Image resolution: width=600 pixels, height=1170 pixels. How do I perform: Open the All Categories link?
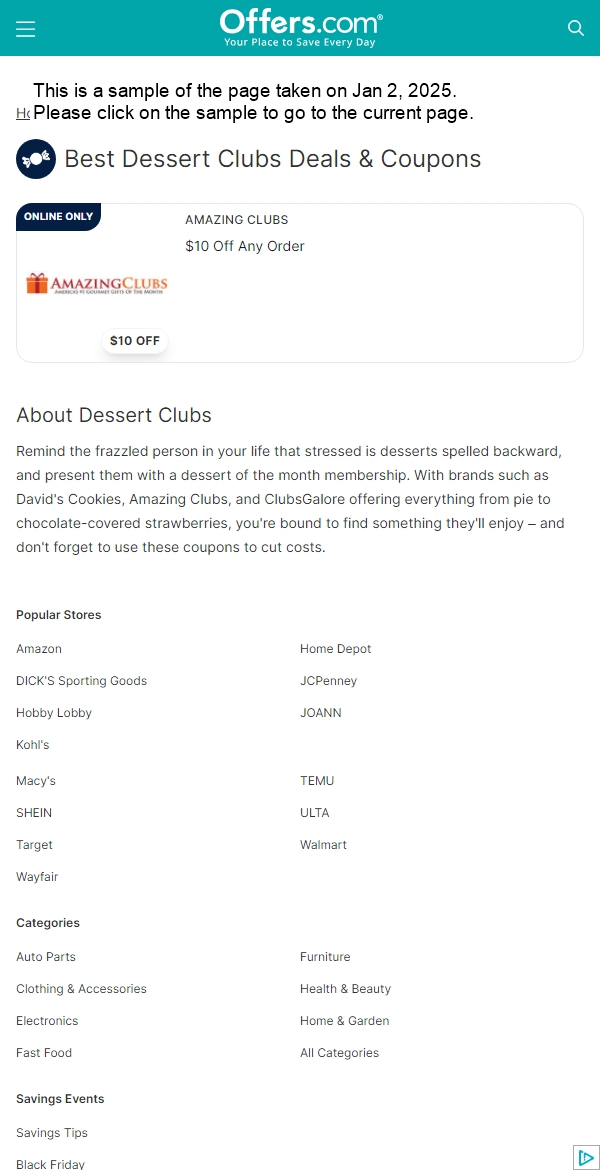click(x=340, y=1054)
